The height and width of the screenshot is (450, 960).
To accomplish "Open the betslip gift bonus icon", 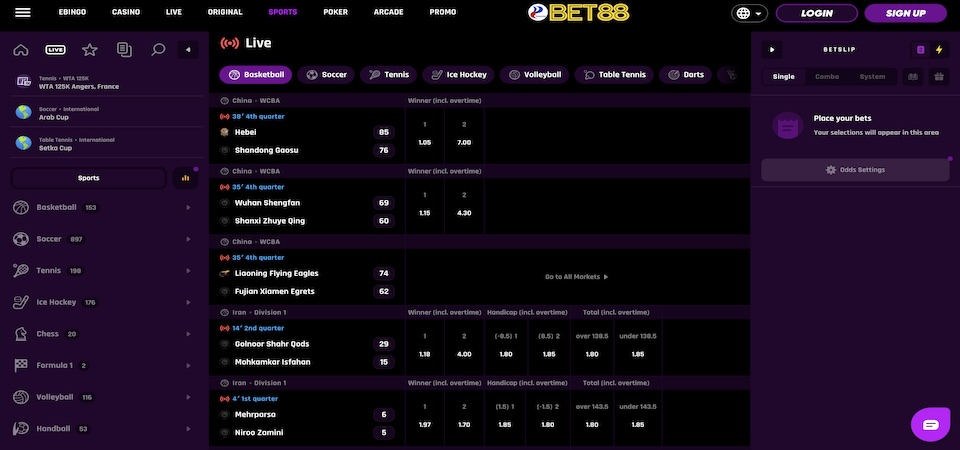I will pos(939,77).
